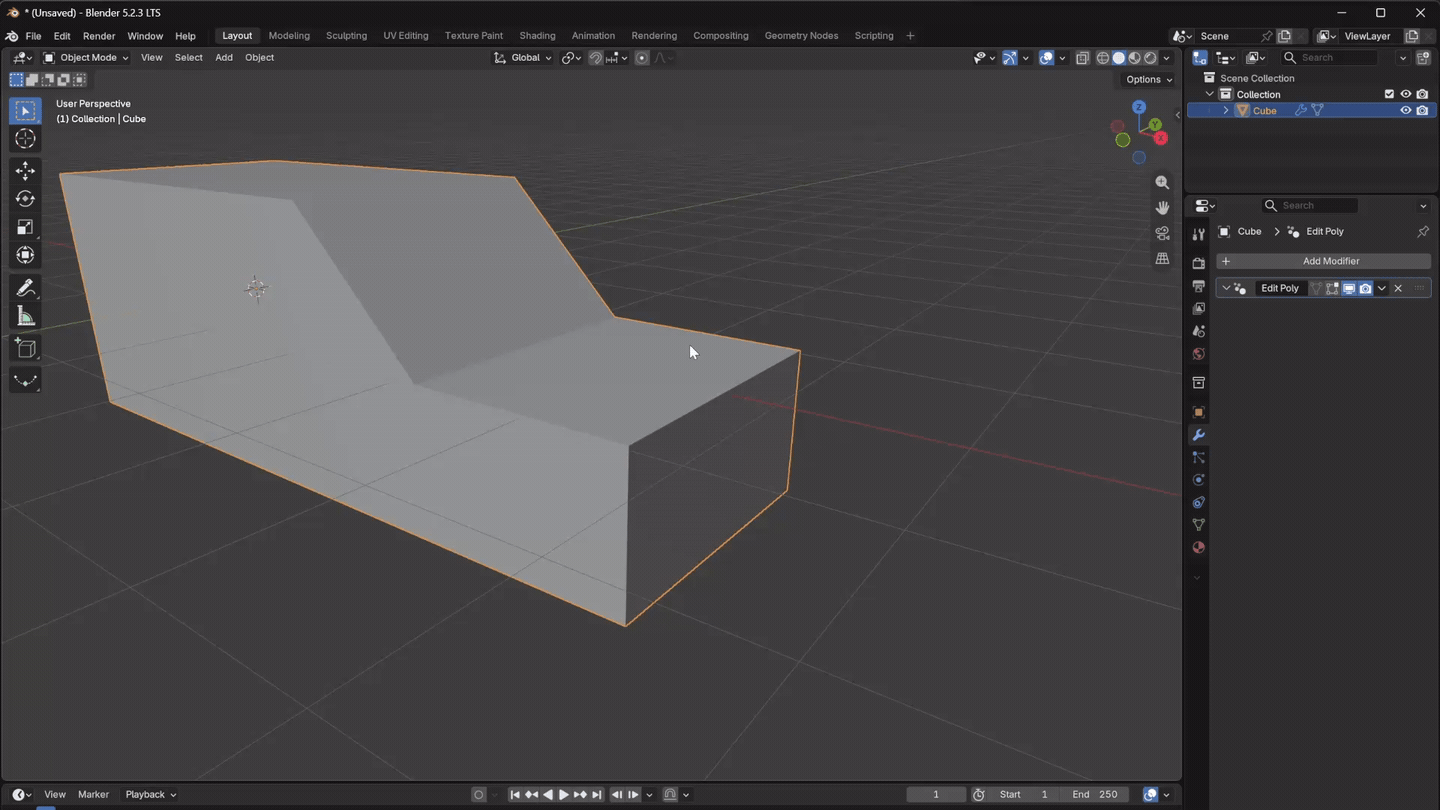Screen dimensions: 1440x810
Task: Click the zoom magnifier viewport gizmo
Action: pyautogui.click(x=1162, y=182)
